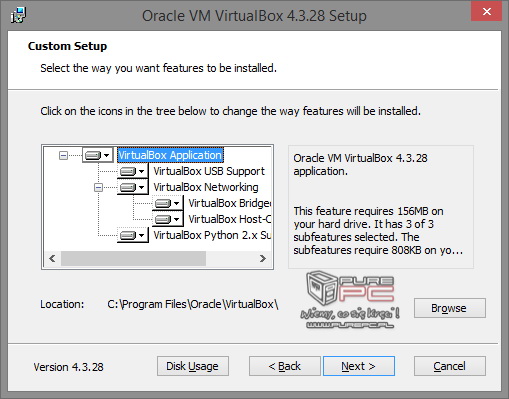Click the installer icon in title bar

click(x=18, y=15)
